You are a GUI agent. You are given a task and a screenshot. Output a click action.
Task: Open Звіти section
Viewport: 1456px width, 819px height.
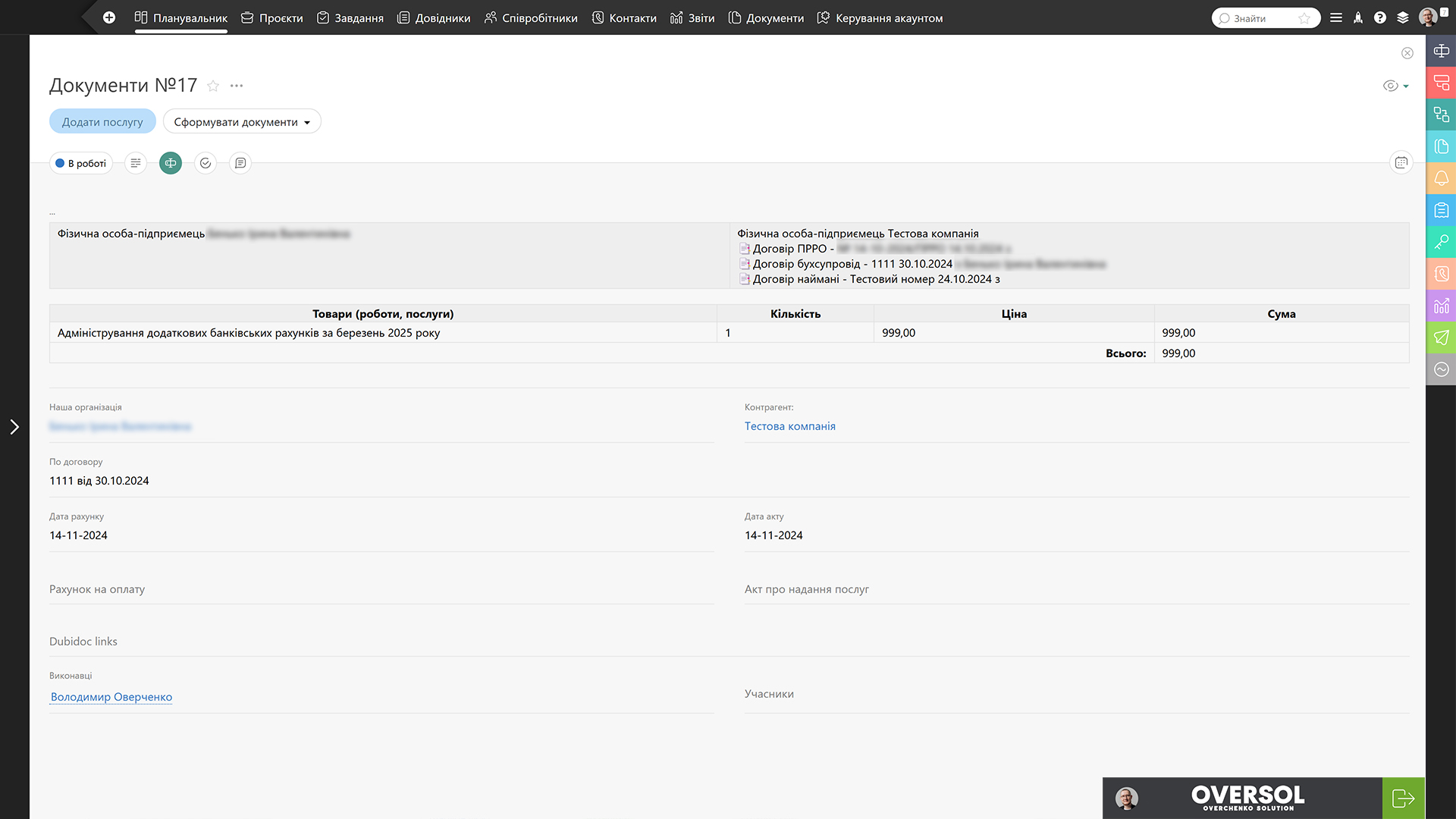coord(692,17)
